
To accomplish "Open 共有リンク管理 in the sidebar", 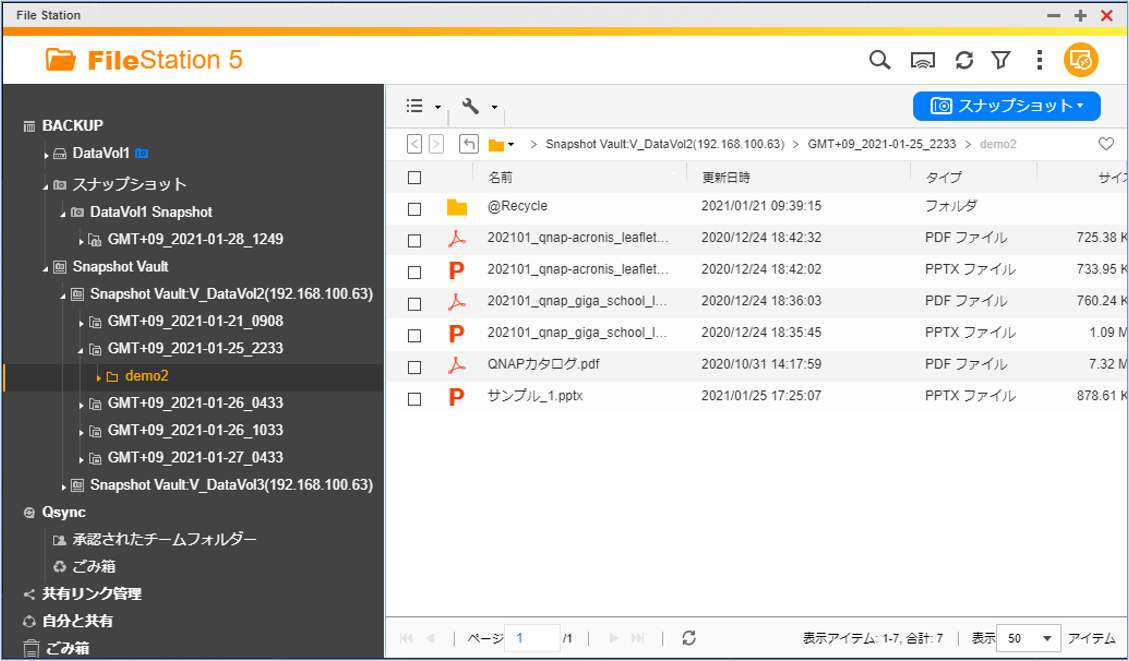I will point(91,594).
